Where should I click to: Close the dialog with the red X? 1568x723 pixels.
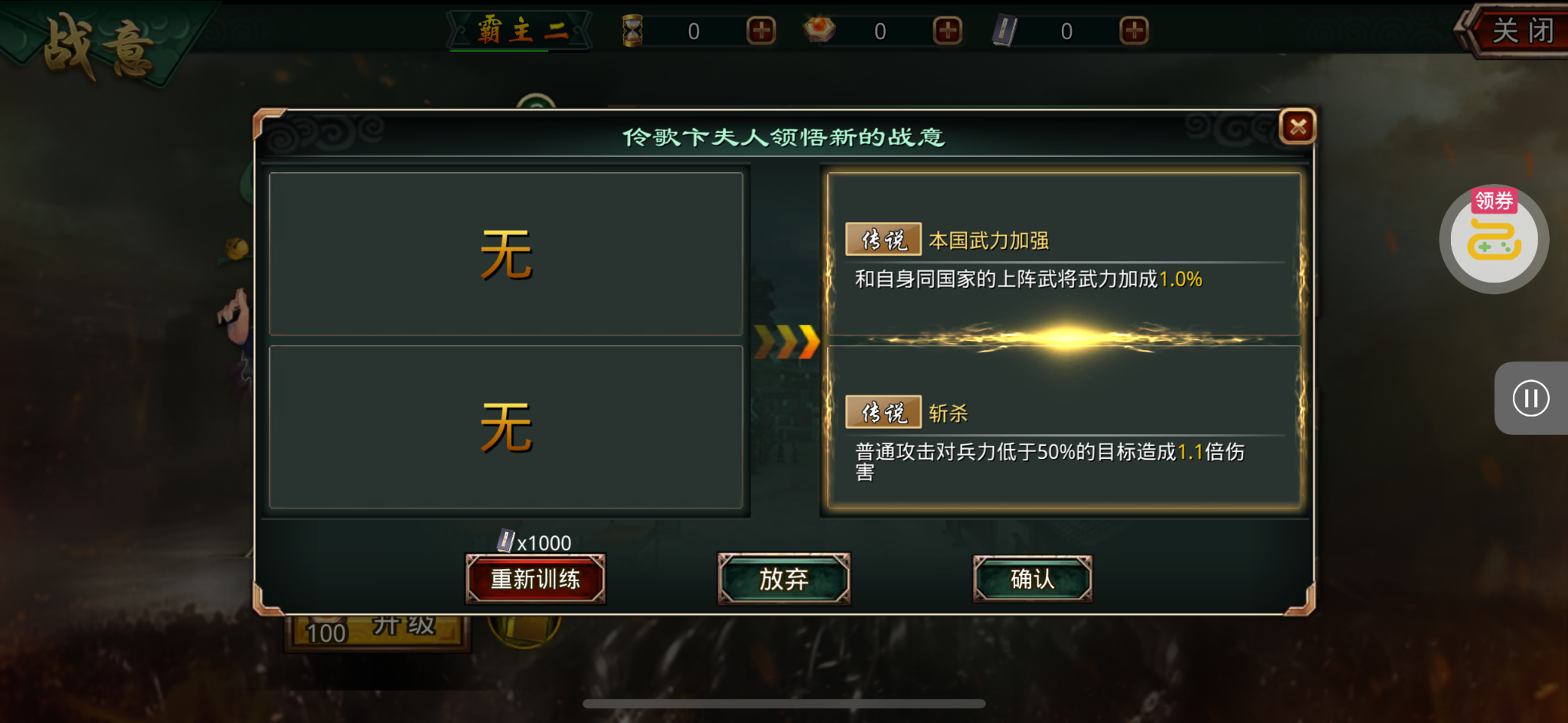(1298, 126)
